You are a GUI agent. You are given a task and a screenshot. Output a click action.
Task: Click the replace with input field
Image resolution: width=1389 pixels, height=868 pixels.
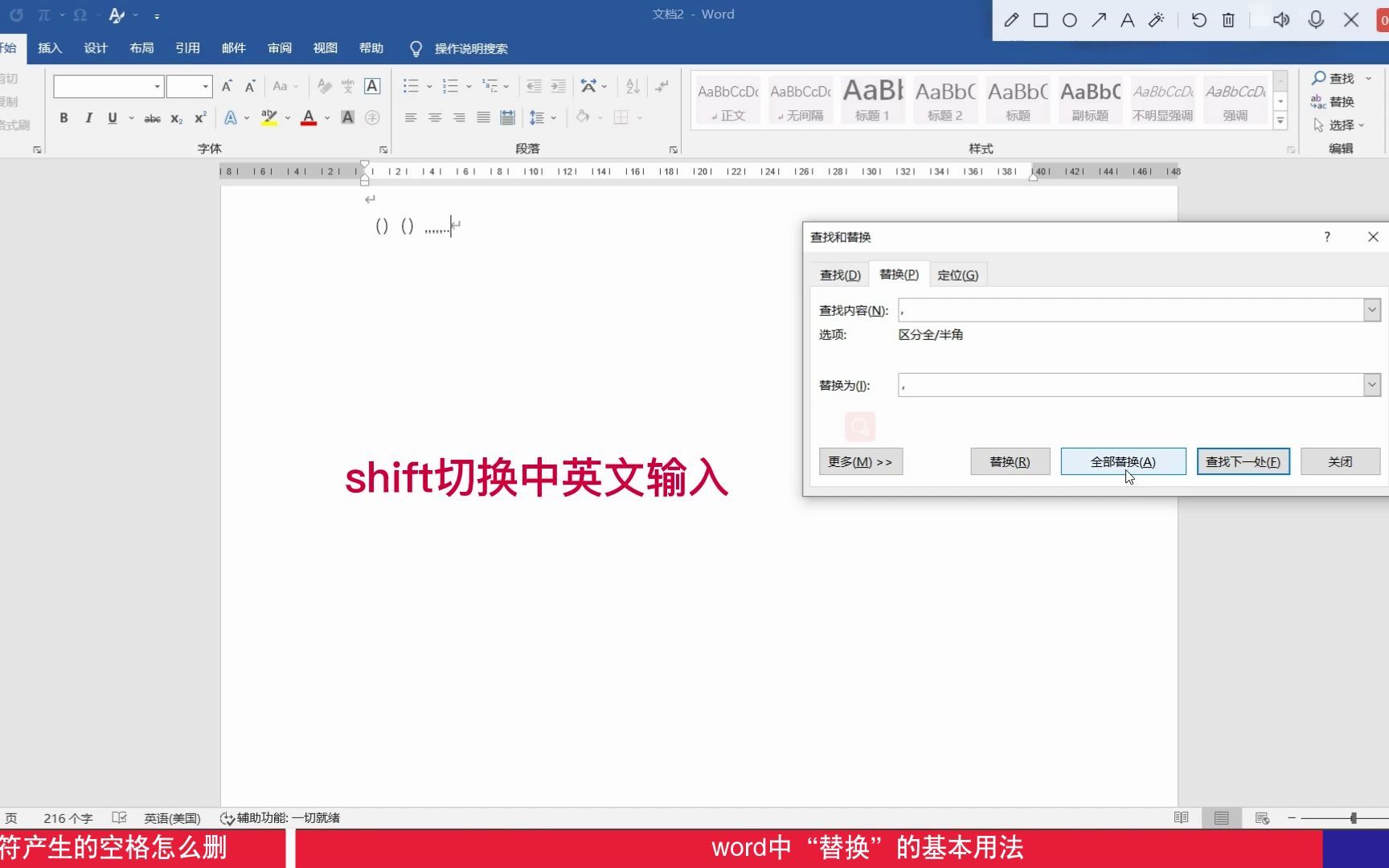click(1131, 385)
